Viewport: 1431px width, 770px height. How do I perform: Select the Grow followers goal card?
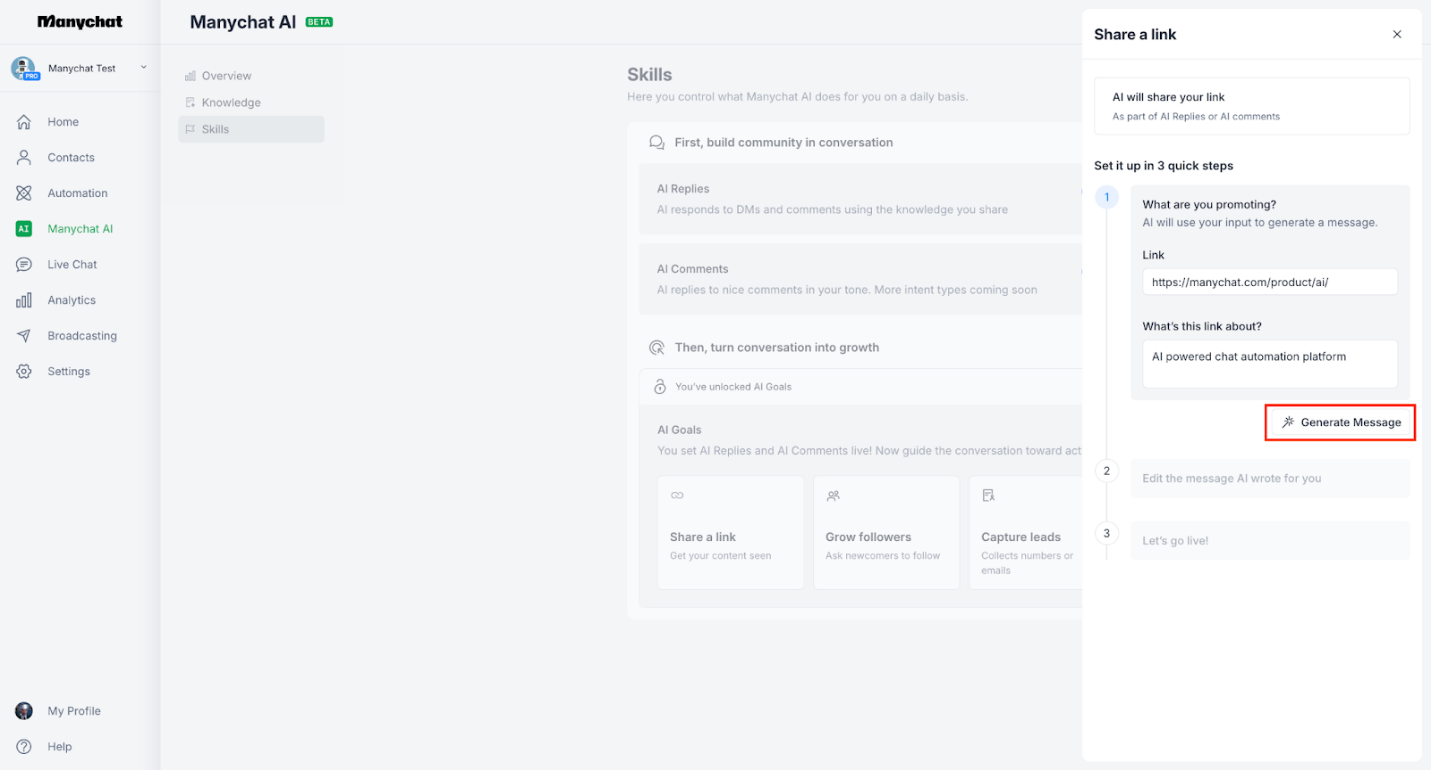pos(886,532)
